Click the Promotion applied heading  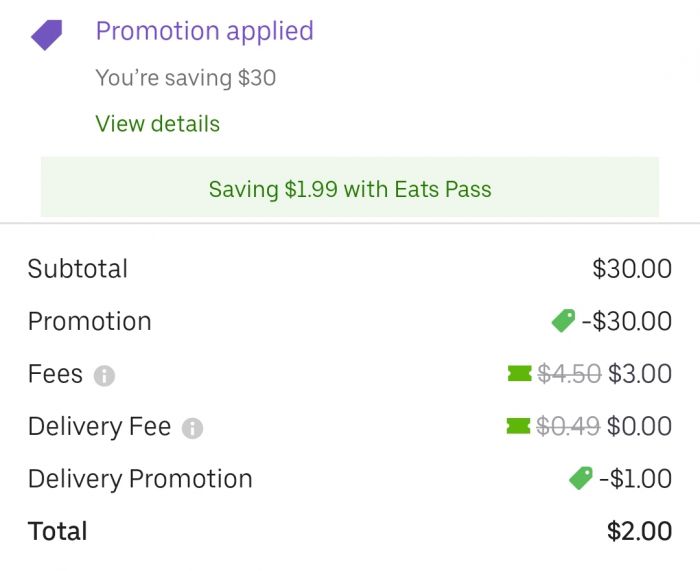204,31
